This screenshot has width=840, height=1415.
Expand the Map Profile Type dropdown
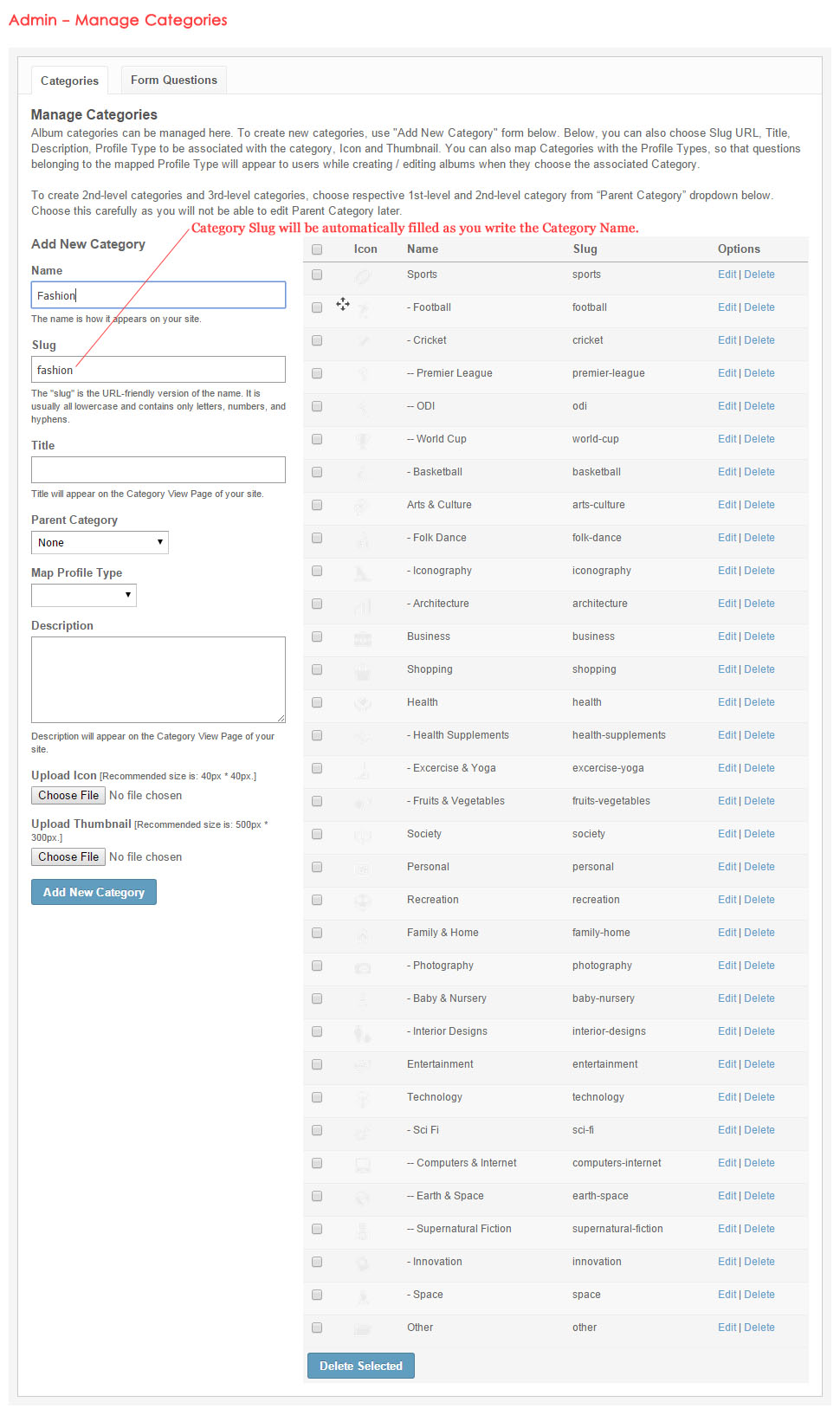[x=84, y=596]
